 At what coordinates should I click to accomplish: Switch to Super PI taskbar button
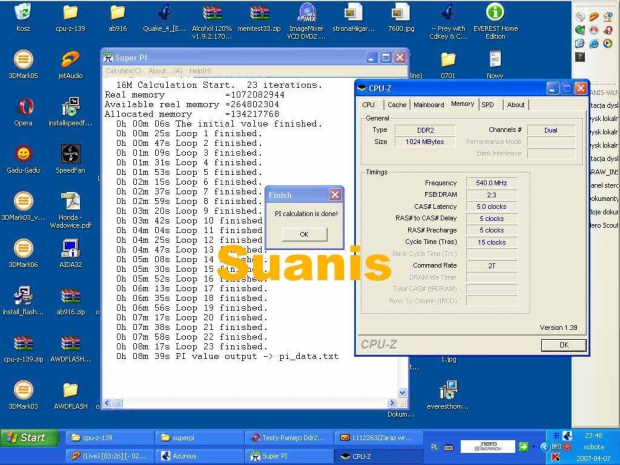click(289, 456)
